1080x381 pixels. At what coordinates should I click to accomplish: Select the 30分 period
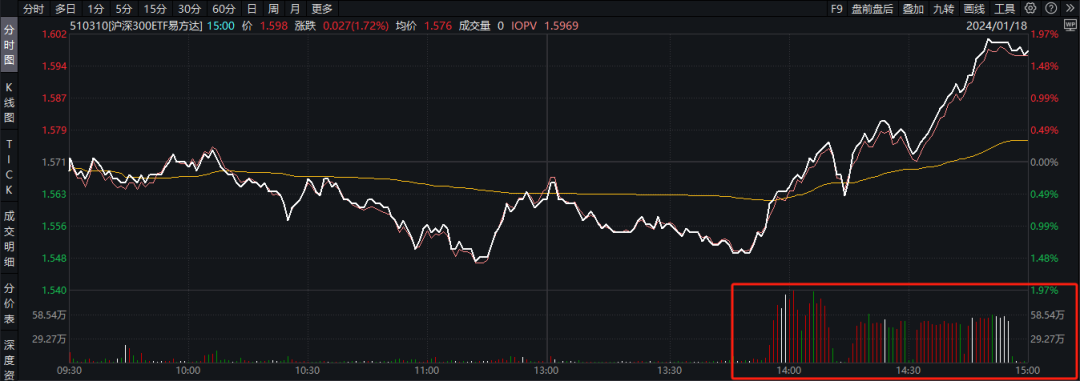pyautogui.click(x=189, y=9)
